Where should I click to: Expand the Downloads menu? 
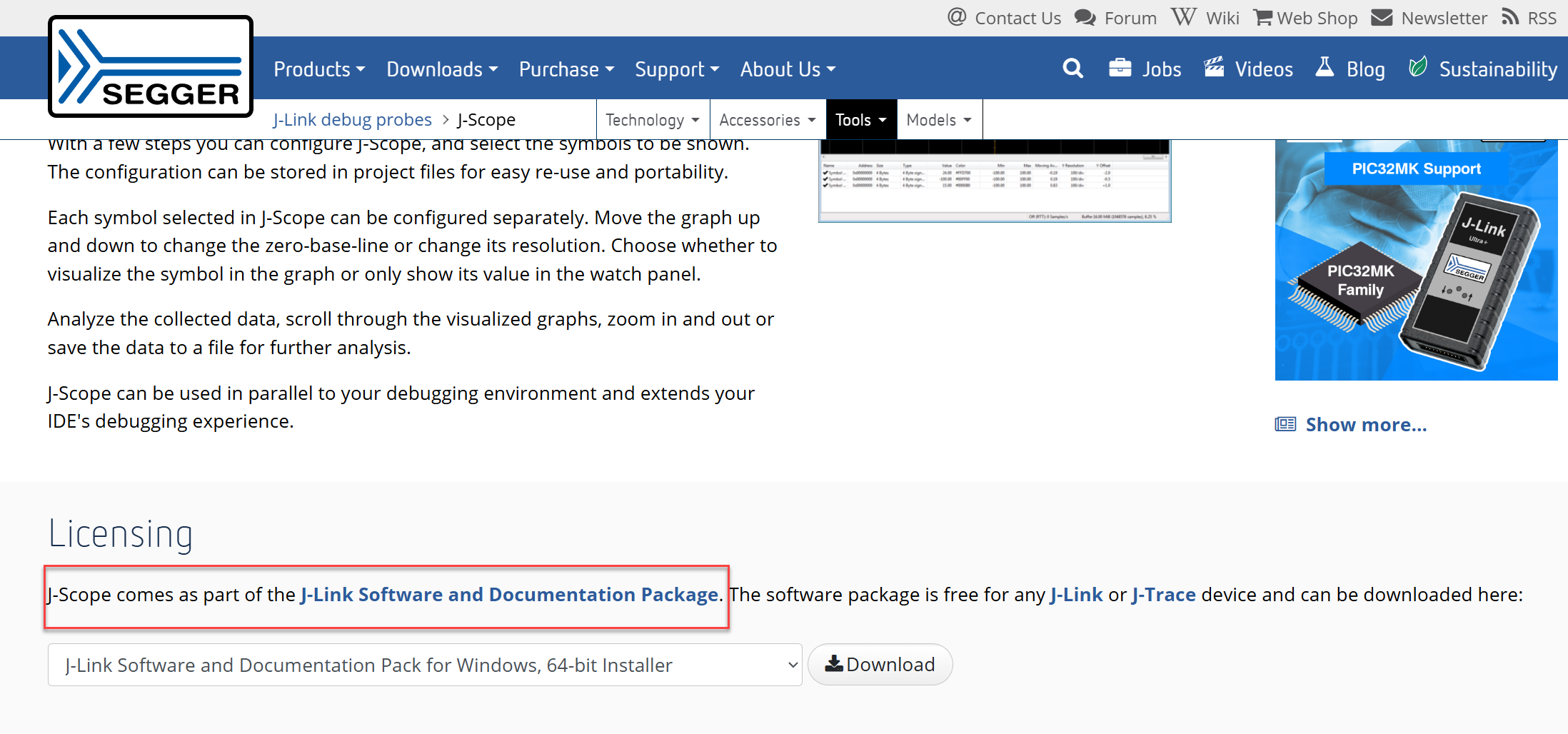[442, 69]
